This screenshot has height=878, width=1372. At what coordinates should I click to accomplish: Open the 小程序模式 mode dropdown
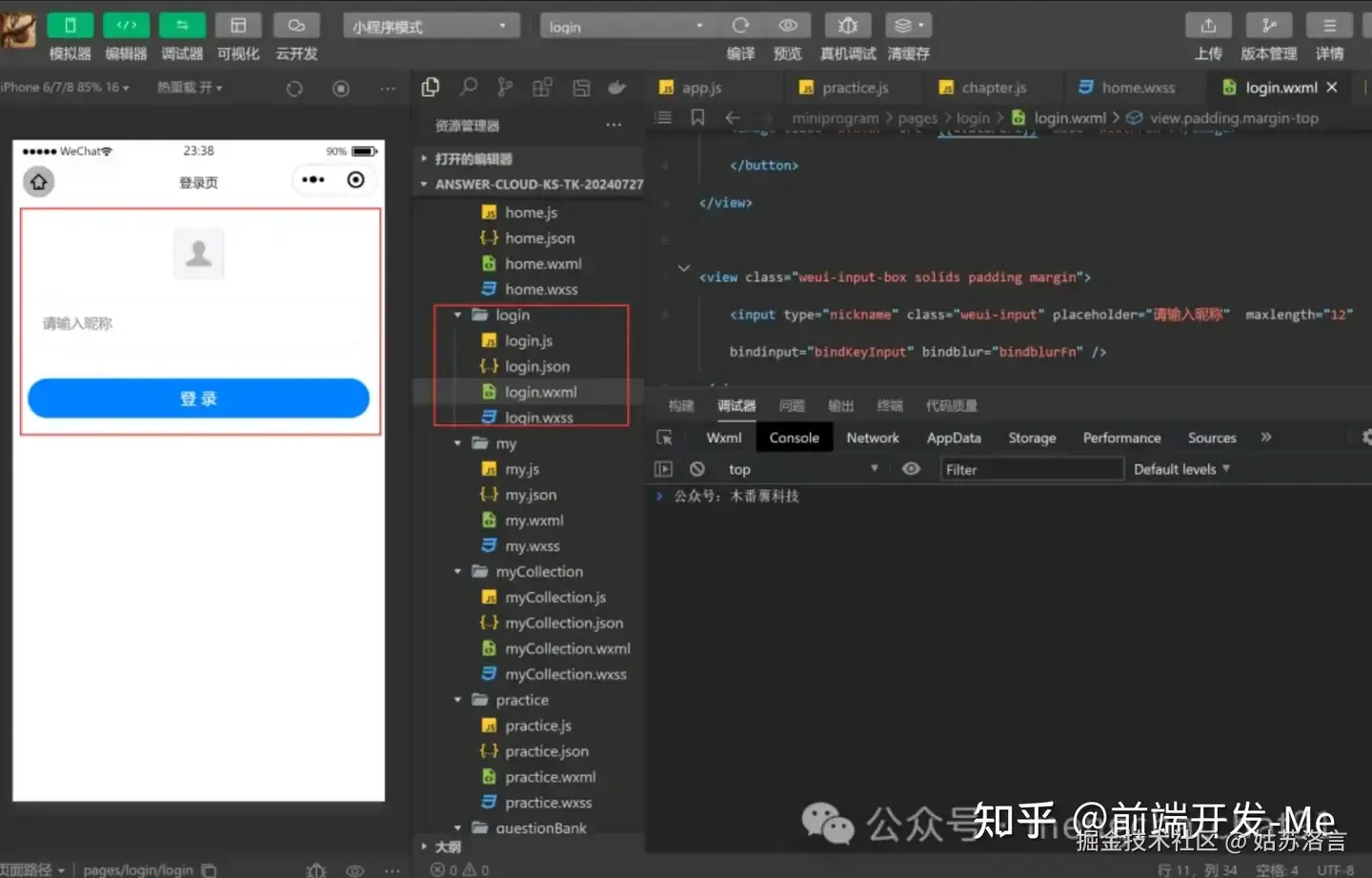click(432, 26)
